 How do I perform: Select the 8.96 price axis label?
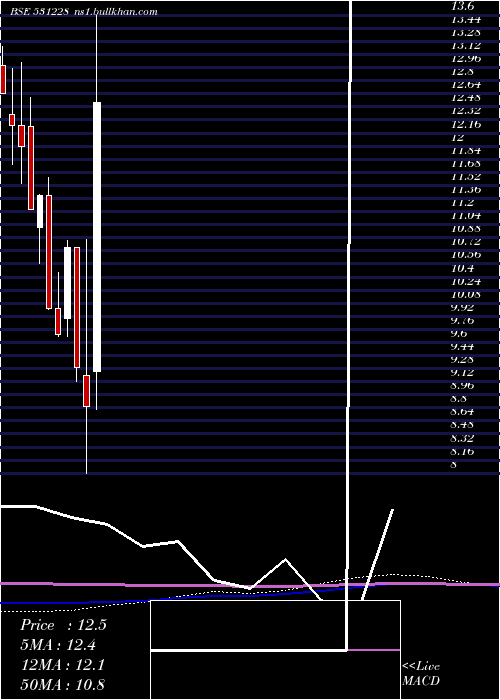pyautogui.click(x=462, y=385)
